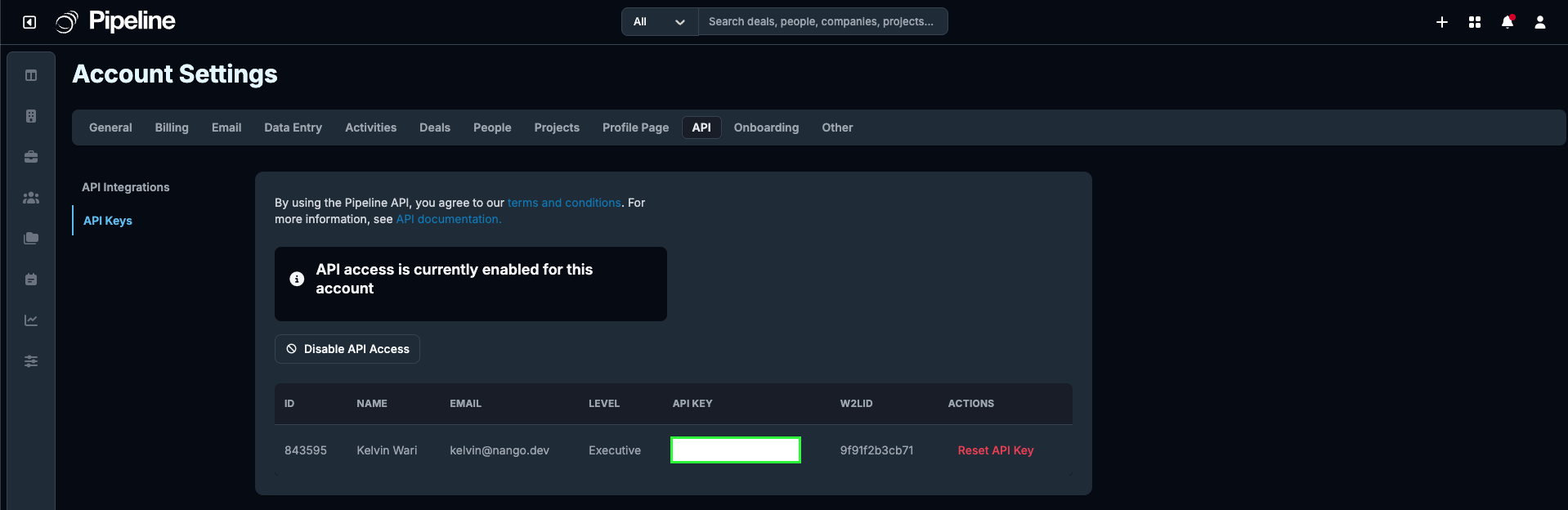The width and height of the screenshot is (1568, 510).
Task: Click the NAME column header
Action: [x=372, y=404]
